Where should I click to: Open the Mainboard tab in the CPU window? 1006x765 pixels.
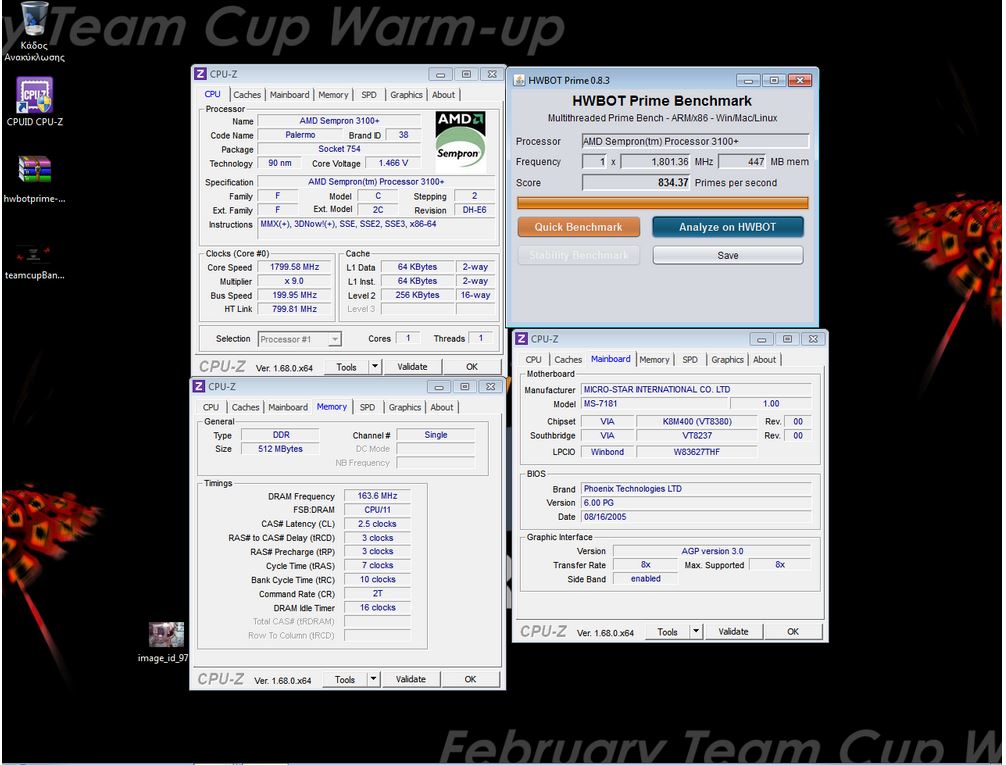289,94
